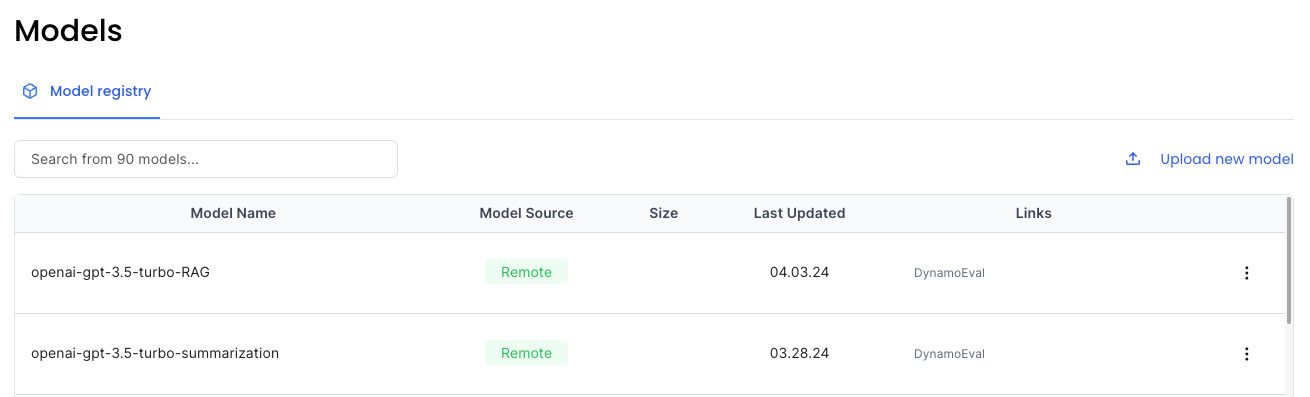The height and width of the screenshot is (397, 1310).
Task: Open DynamoEval link for turbo-summarization model
Action: 949,354
